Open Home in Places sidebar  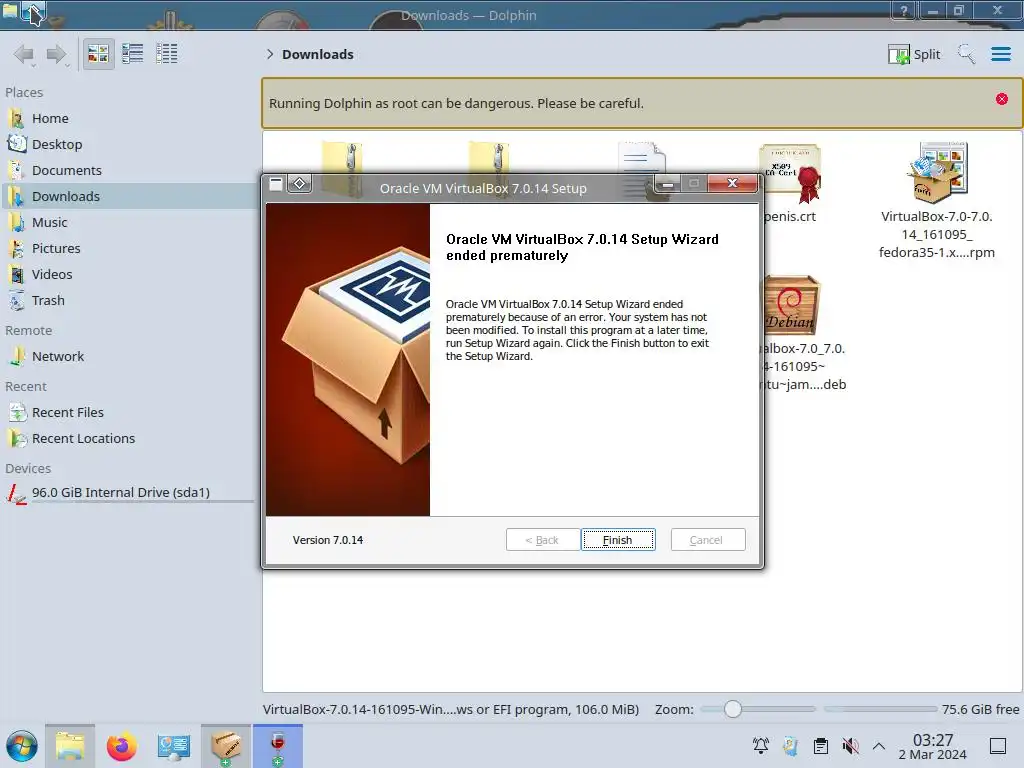pyautogui.click(x=127, y=118)
